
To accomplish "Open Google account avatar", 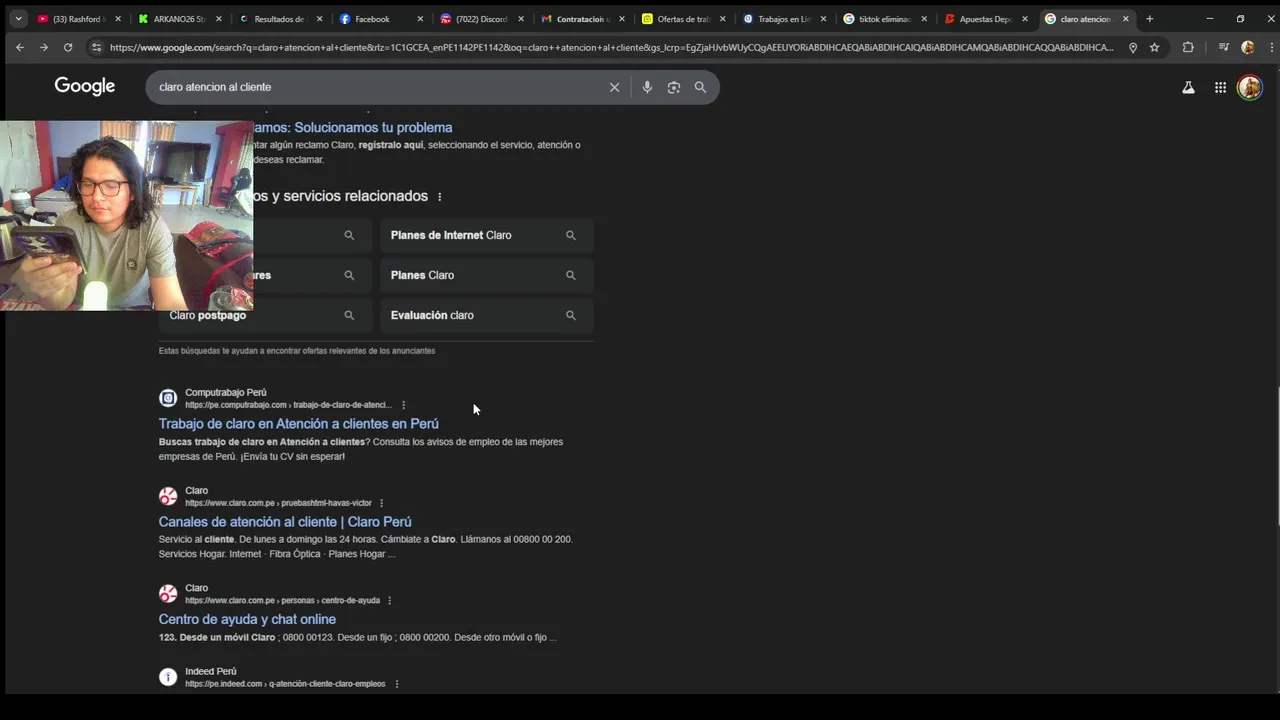I will pyautogui.click(x=1249, y=87).
